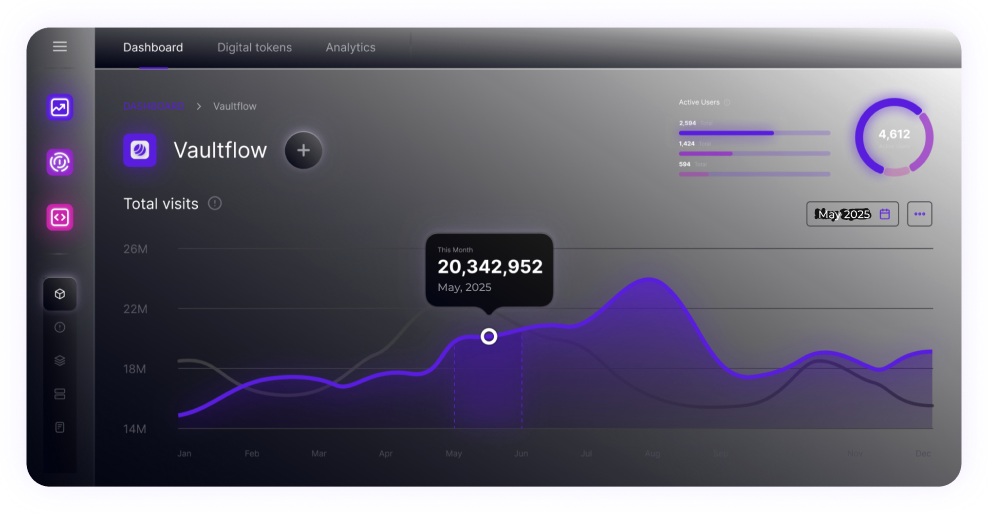Click the Vaultflow logo icon
988x514 pixels.
click(140, 150)
